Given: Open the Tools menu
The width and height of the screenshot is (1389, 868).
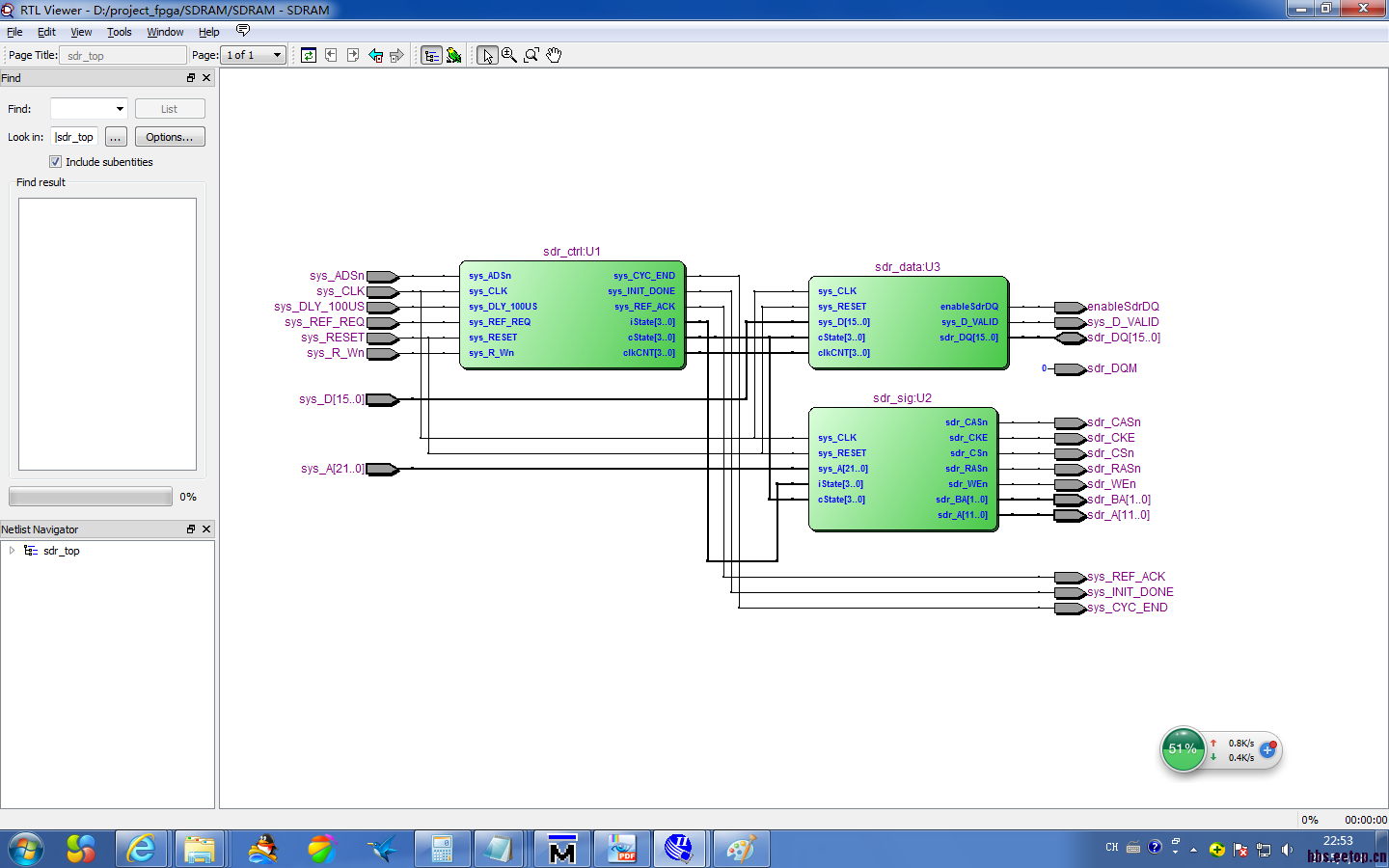Looking at the screenshot, I should (120, 32).
